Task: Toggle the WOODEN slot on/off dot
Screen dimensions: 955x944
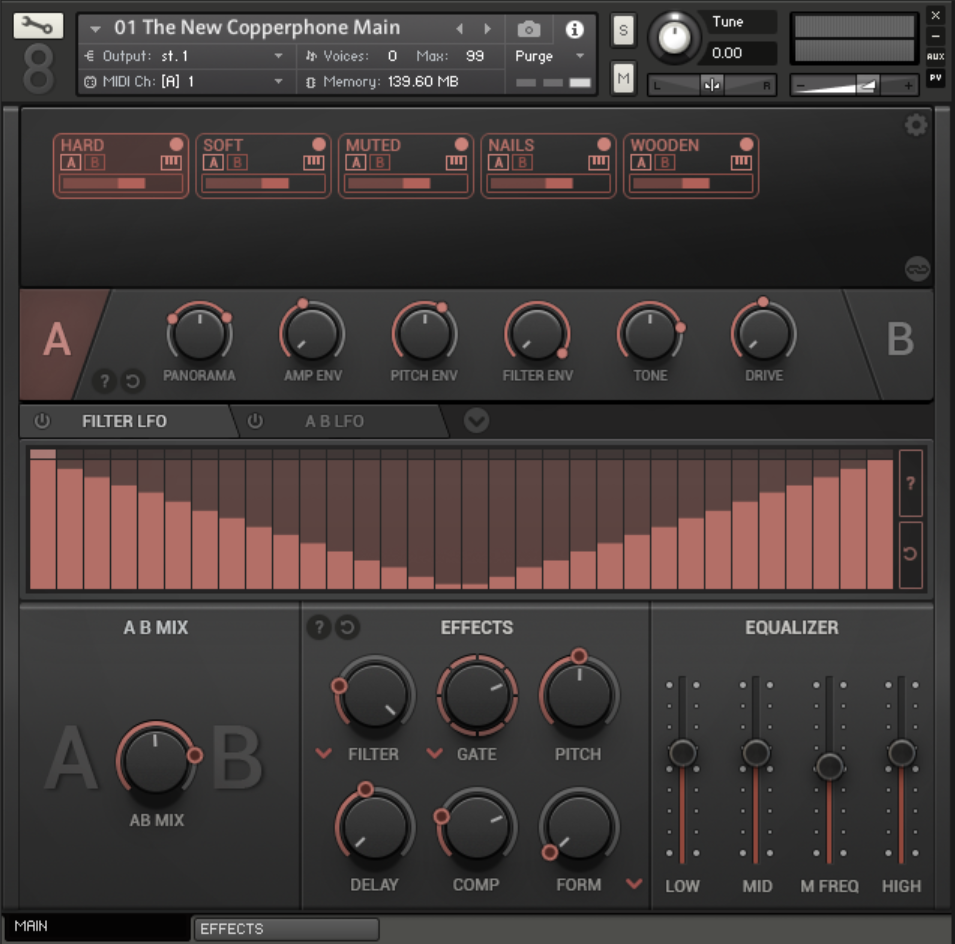Action: click(x=746, y=144)
